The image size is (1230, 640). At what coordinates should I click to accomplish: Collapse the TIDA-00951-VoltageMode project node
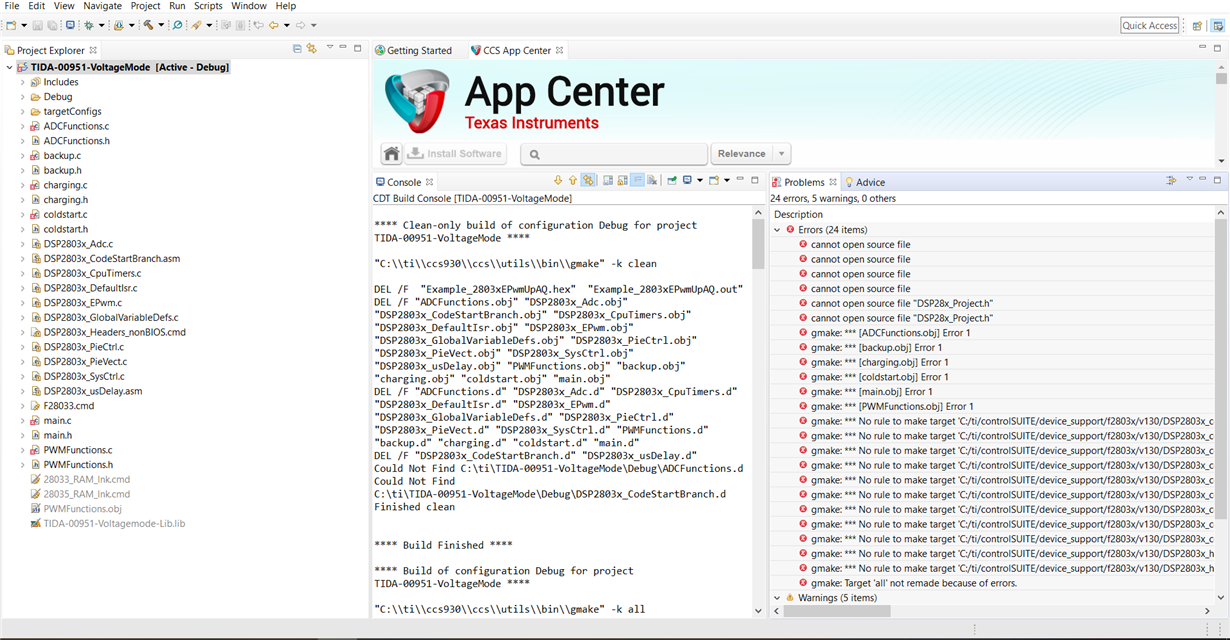[x=9, y=67]
